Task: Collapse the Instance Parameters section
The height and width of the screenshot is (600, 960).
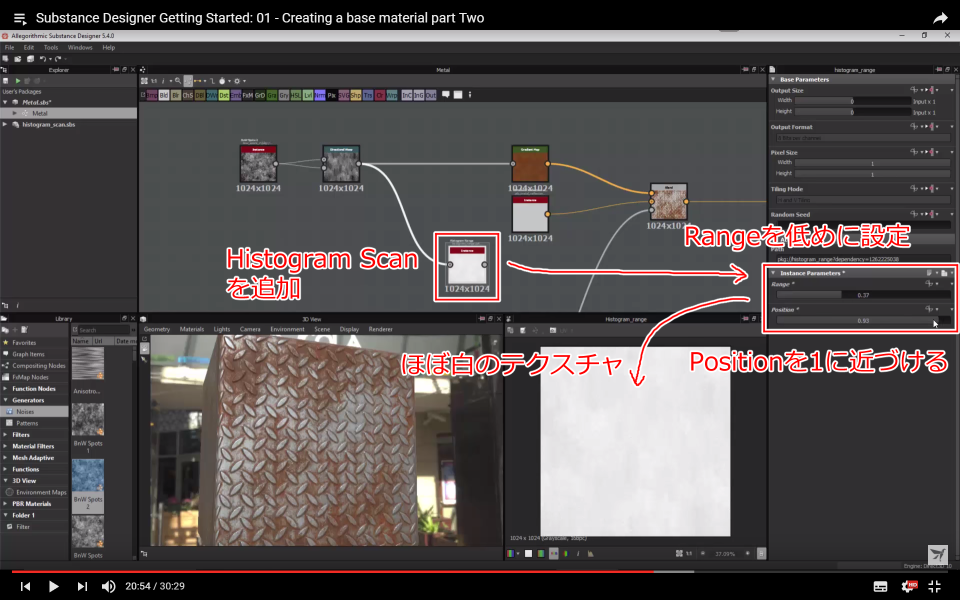Action: pos(773,273)
